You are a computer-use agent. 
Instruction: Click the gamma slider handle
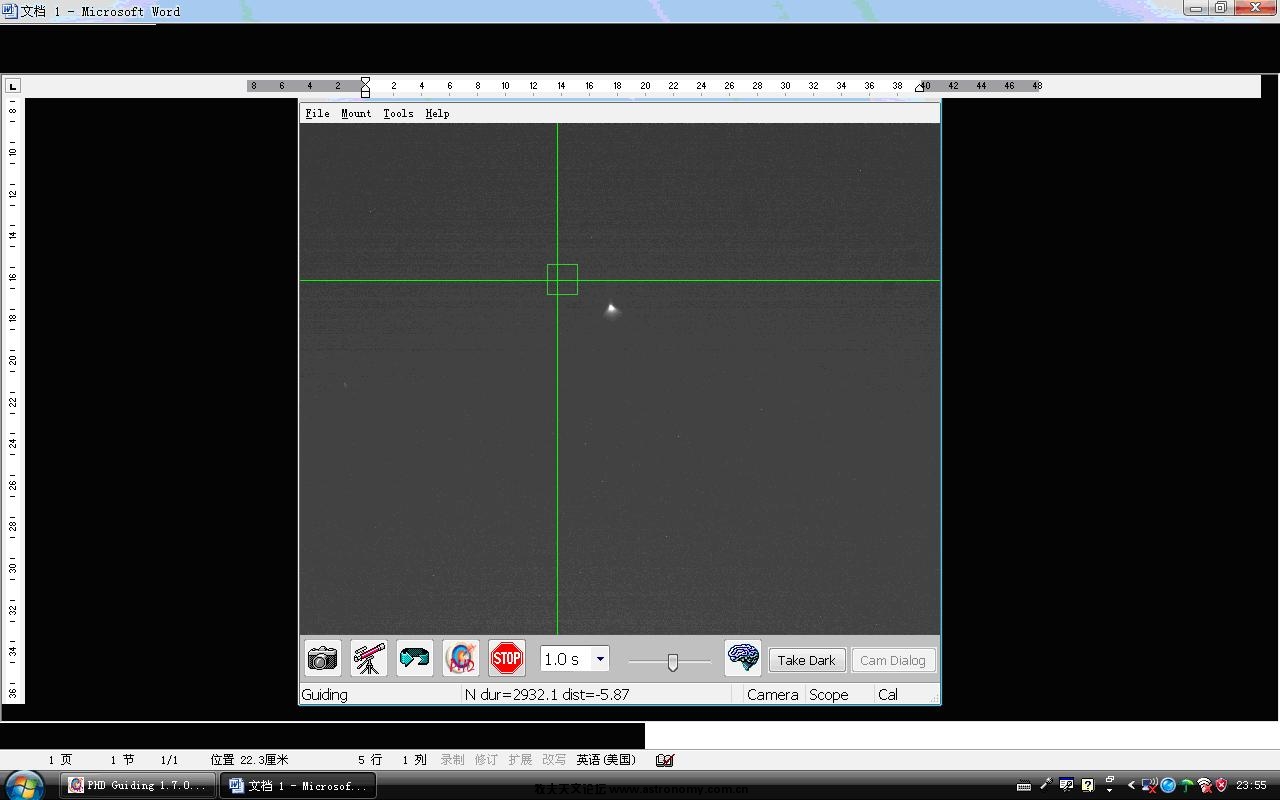click(673, 662)
